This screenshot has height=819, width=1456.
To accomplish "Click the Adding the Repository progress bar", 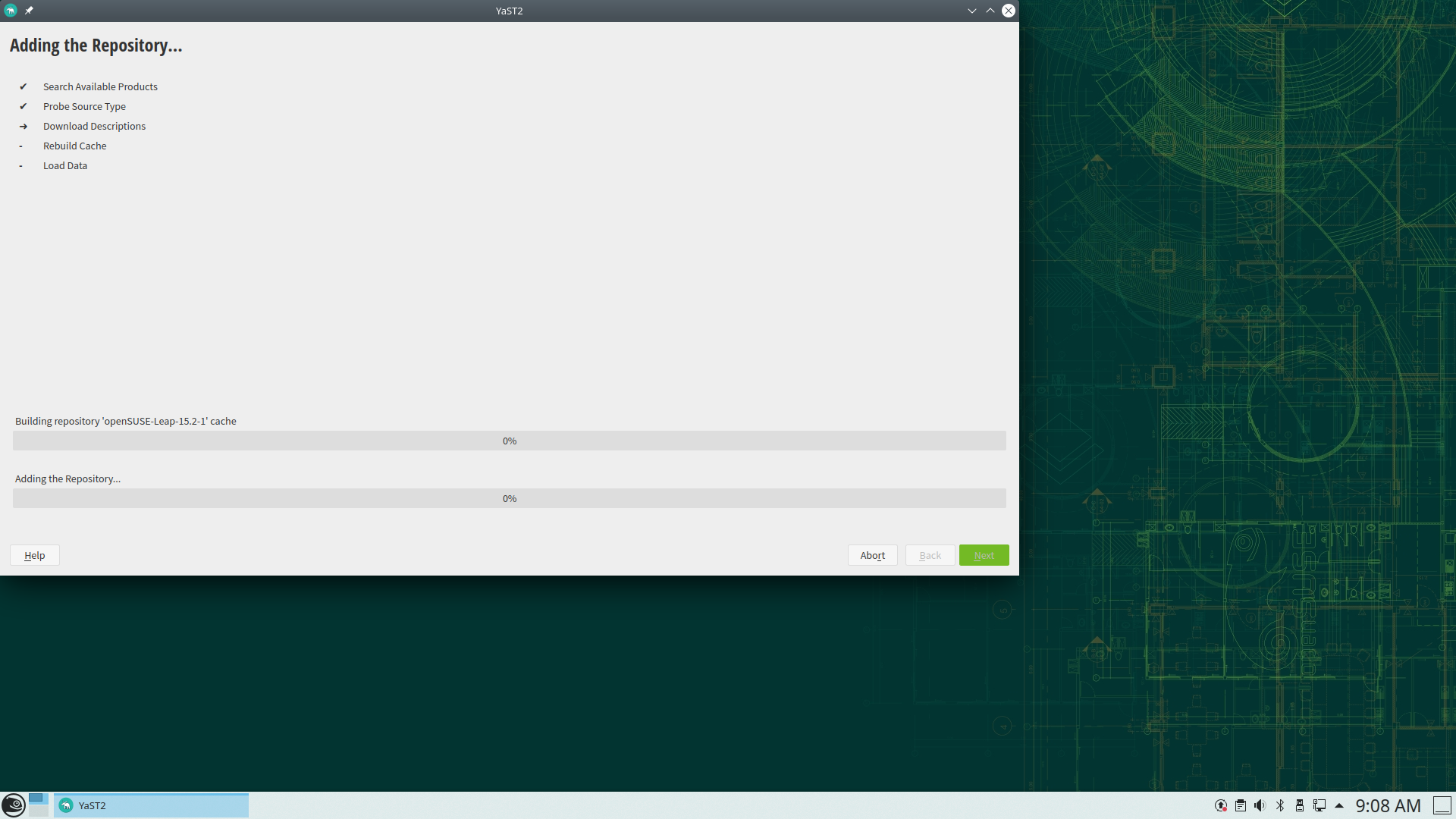I will (x=509, y=498).
